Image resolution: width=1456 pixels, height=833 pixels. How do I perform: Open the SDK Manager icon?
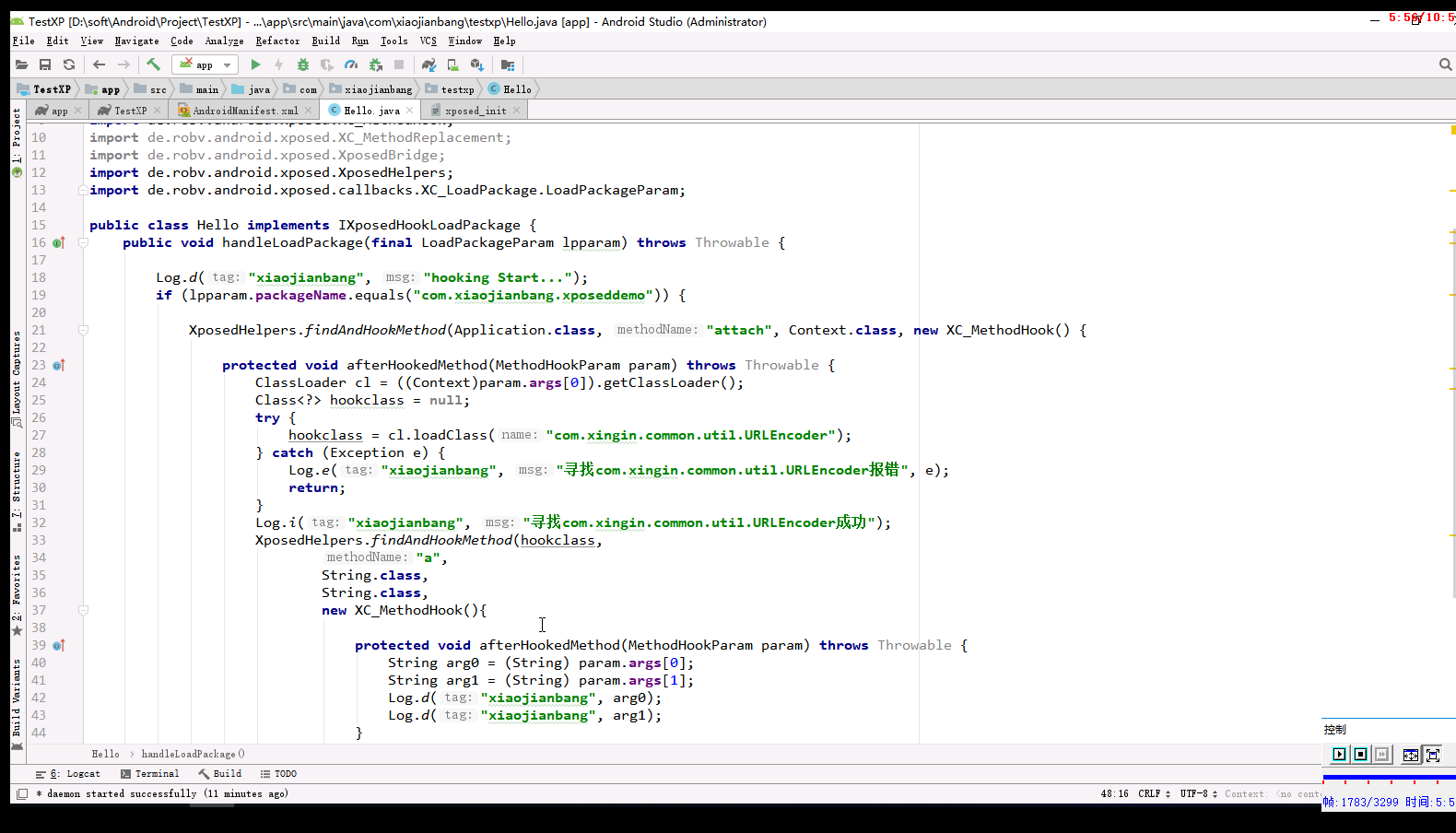pyautogui.click(x=477, y=65)
